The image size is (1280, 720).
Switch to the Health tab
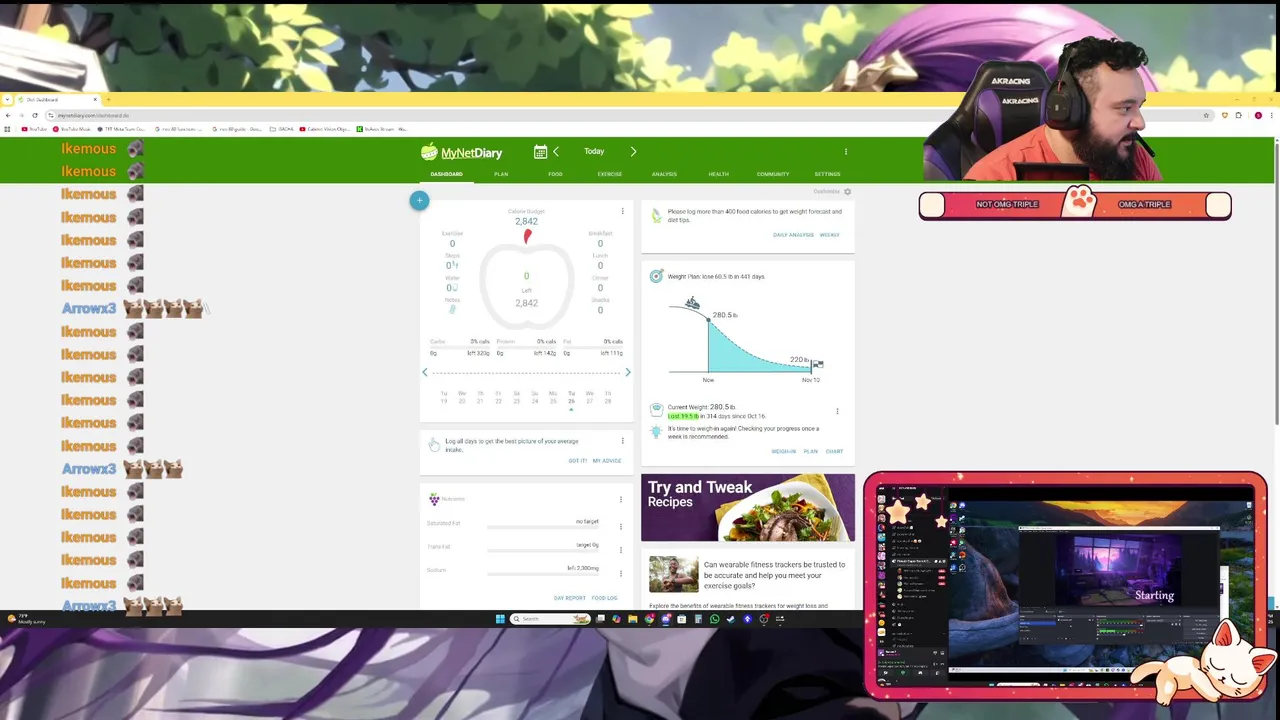(x=718, y=174)
